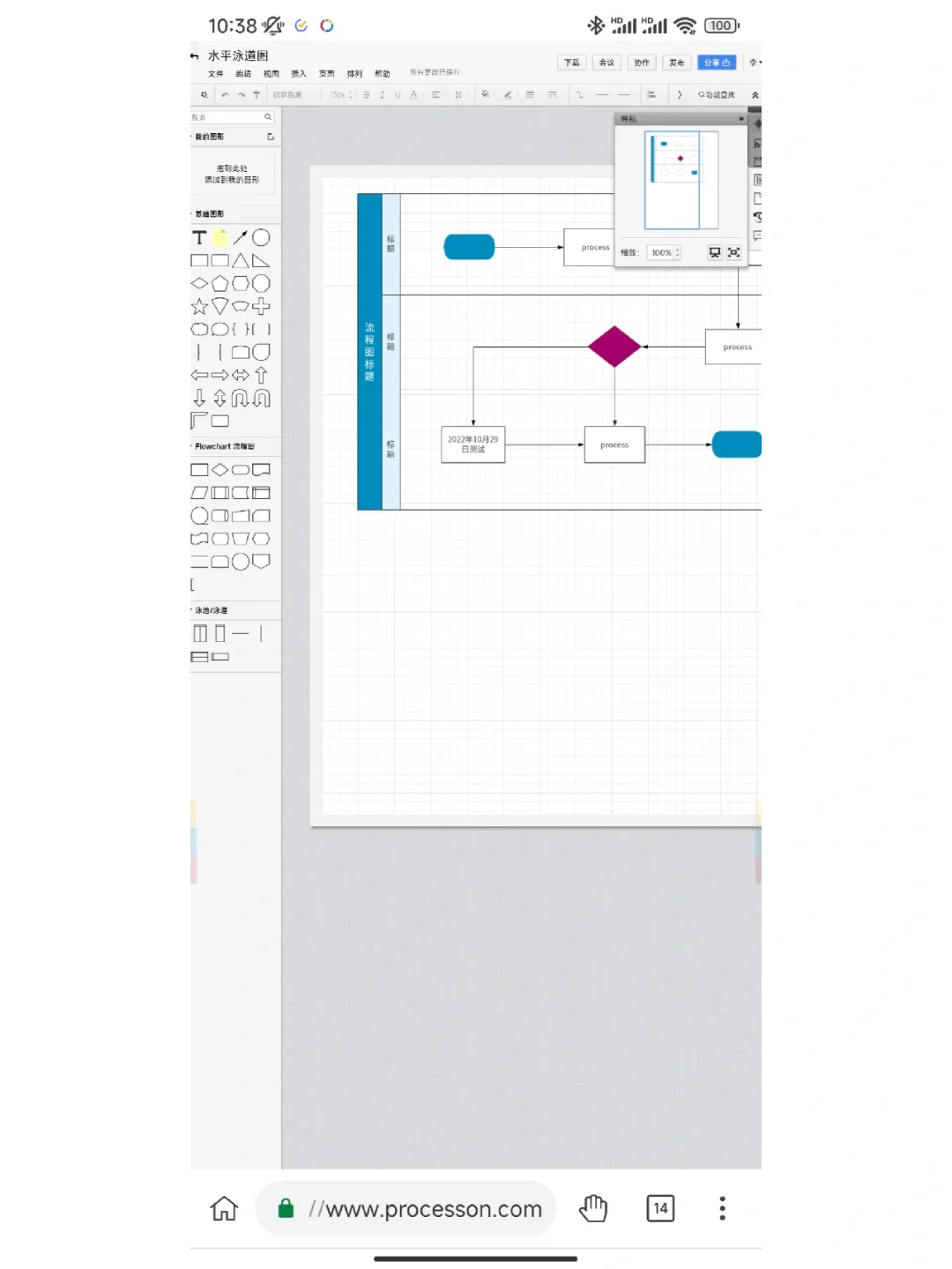Click the blue 分享 button

pyautogui.click(x=717, y=63)
